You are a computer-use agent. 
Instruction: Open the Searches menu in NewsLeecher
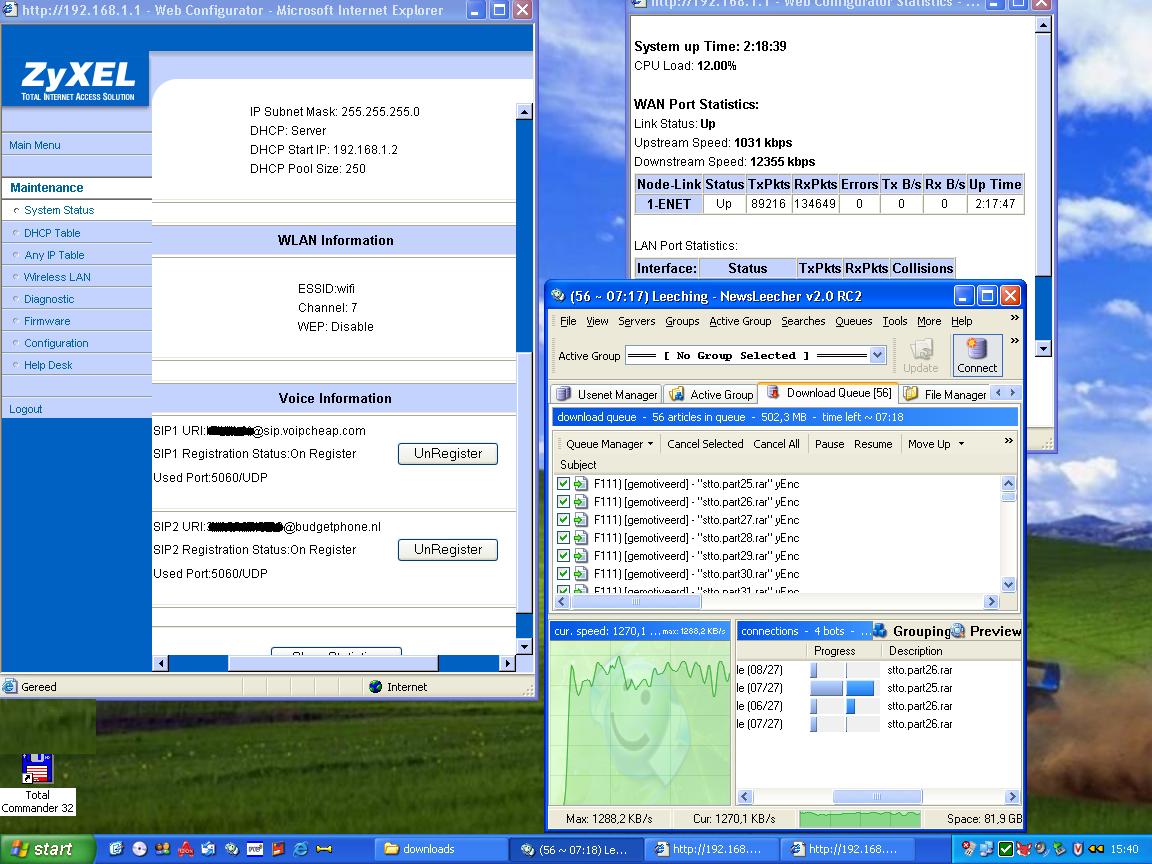click(x=803, y=321)
